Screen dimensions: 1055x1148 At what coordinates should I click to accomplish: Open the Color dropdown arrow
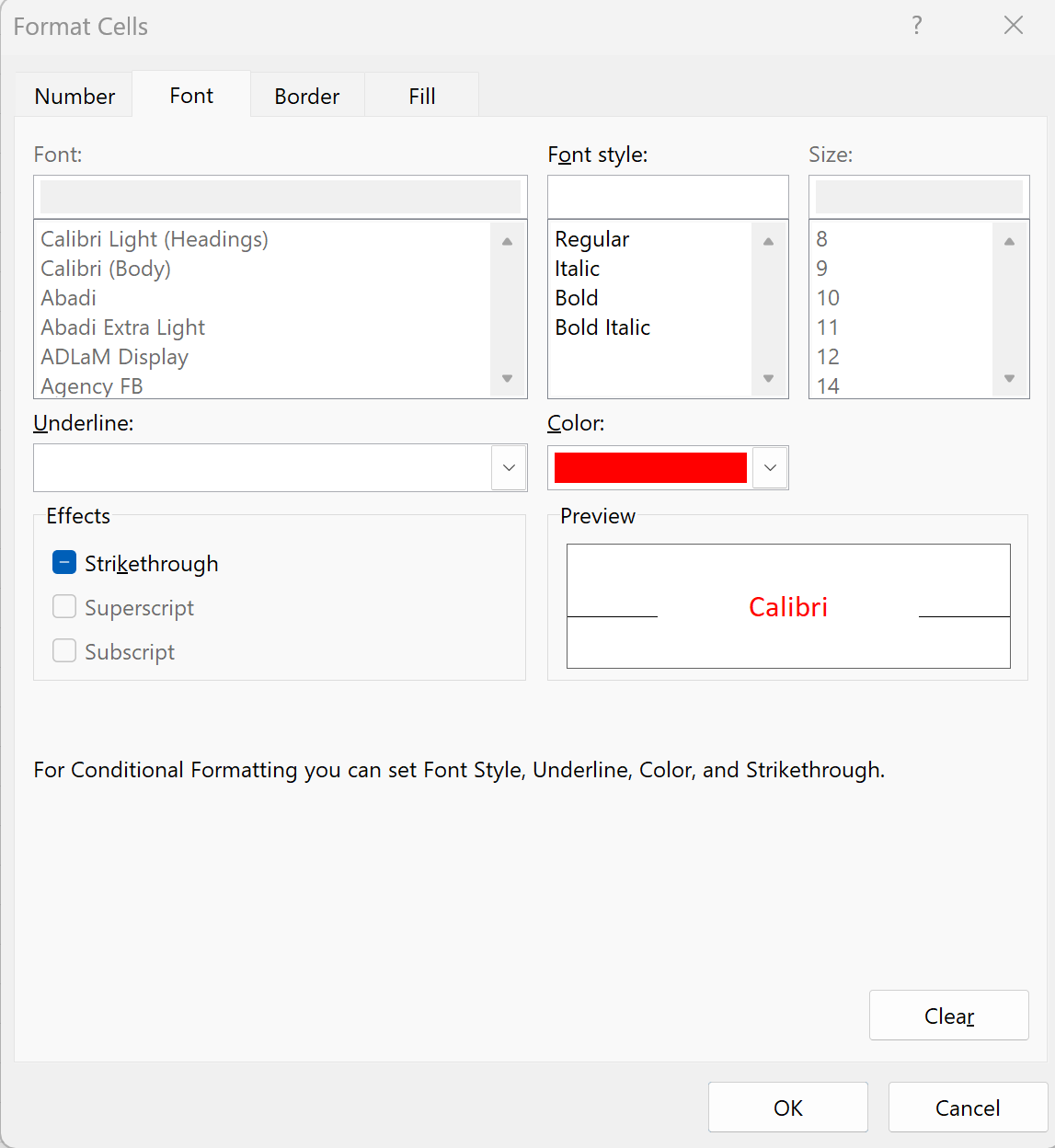[770, 467]
